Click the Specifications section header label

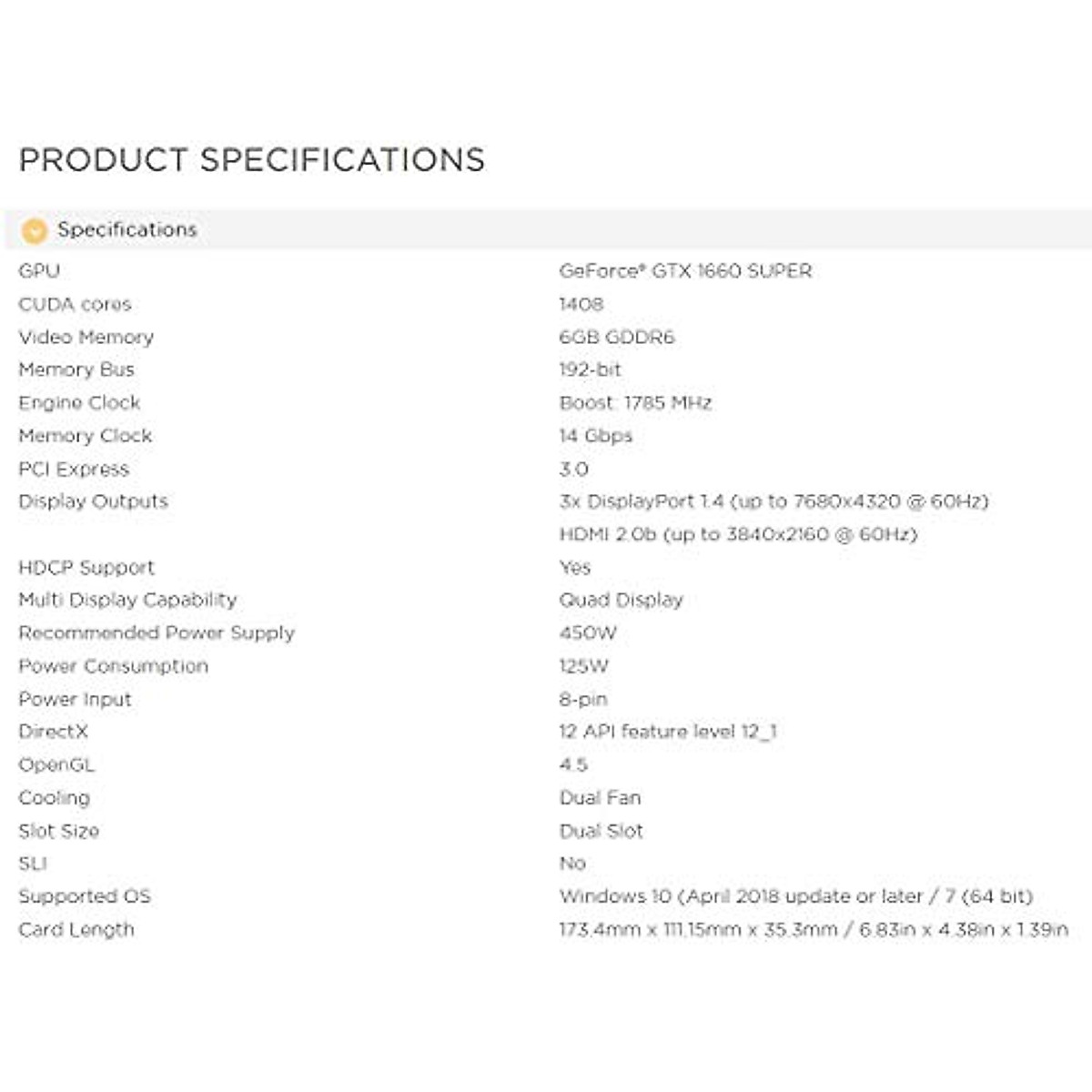click(x=126, y=230)
